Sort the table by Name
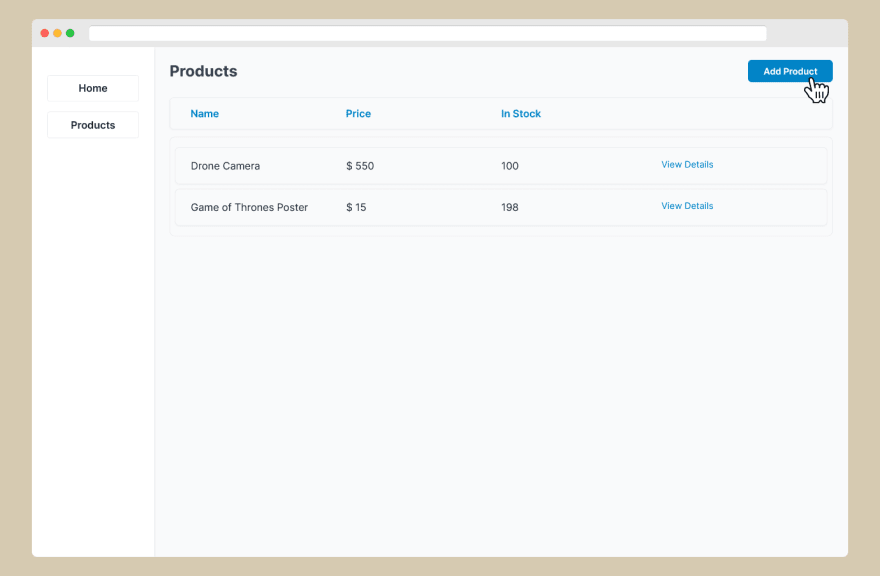The height and width of the screenshot is (576, 880). (x=204, y=113)
